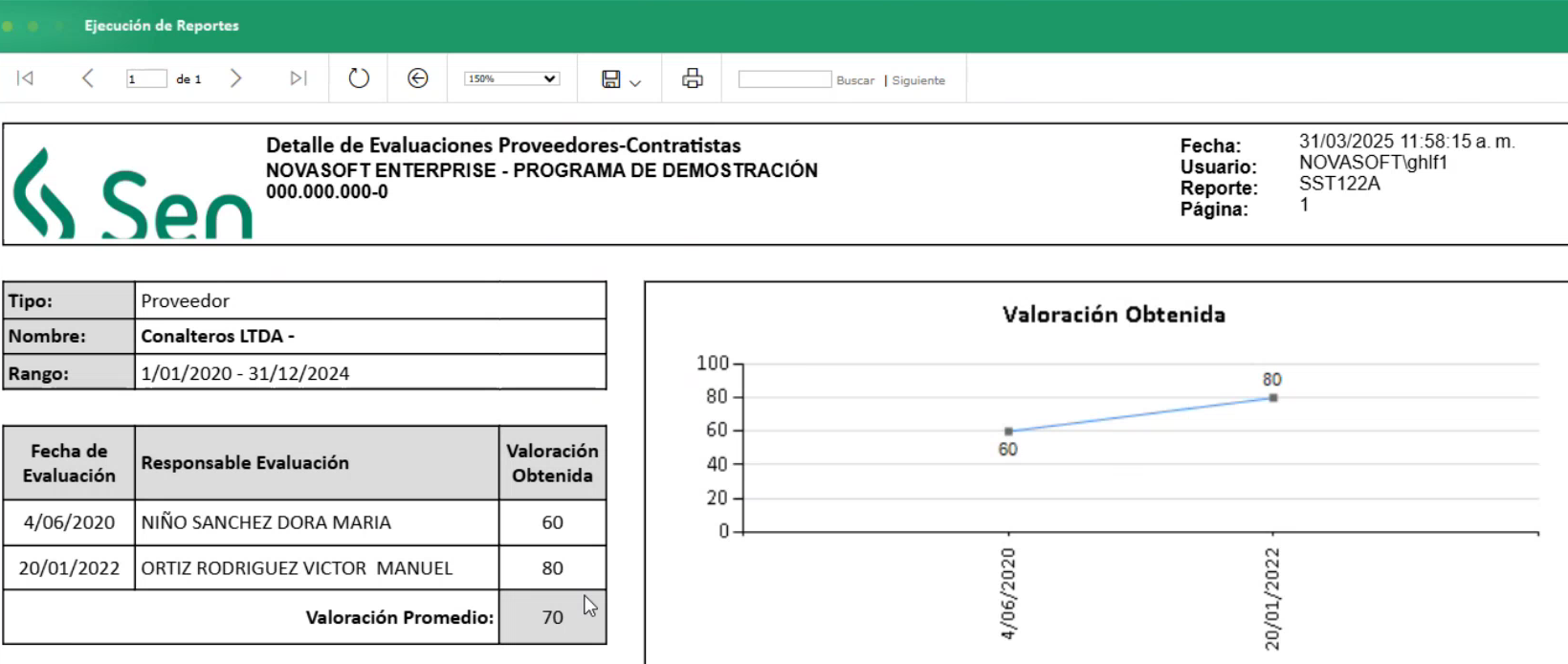Click the chart data point labeled 80
Image resolution: width=1568 pixels, height=664 pixels.
[x=1273, y=398]
